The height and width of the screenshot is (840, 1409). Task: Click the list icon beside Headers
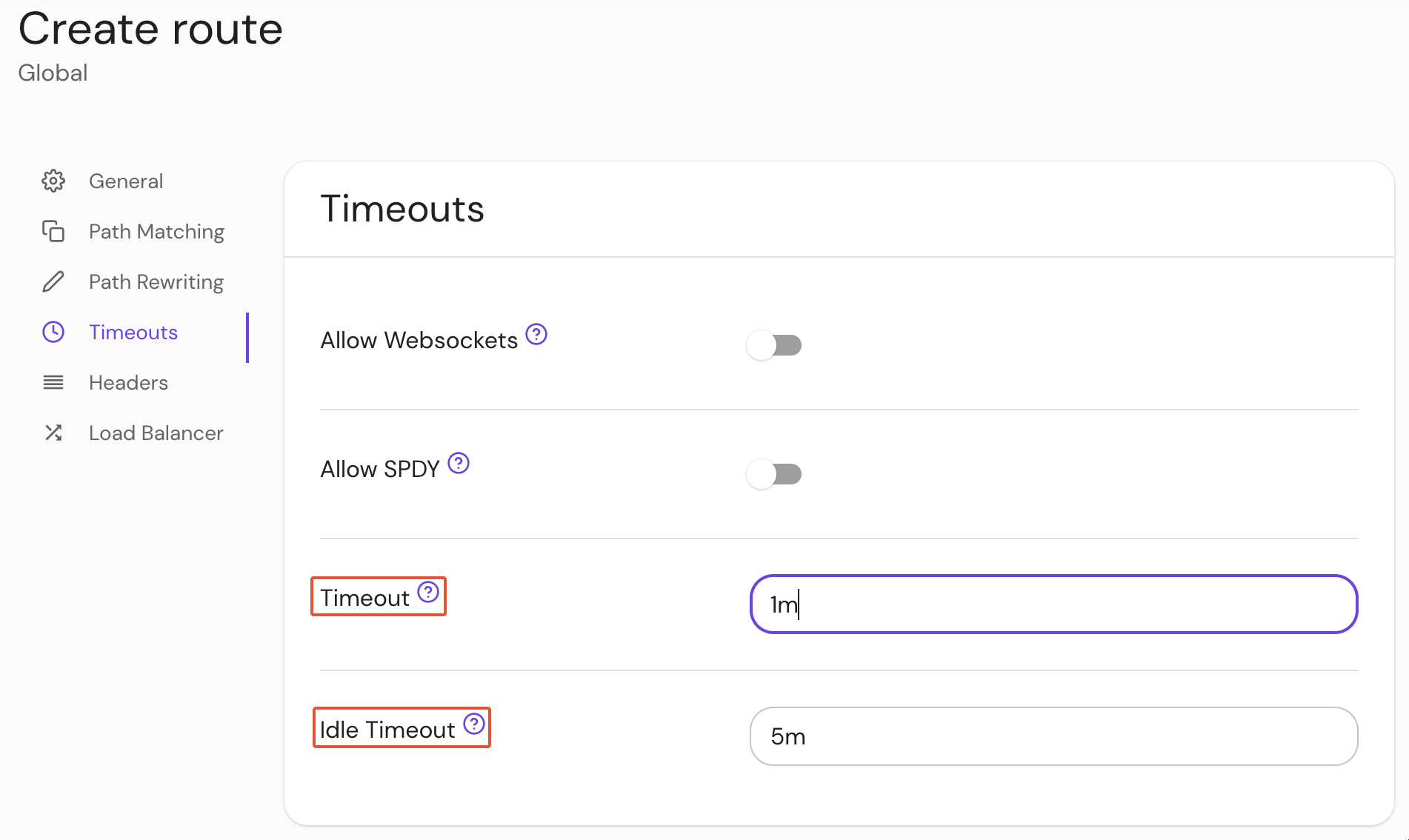53,382
